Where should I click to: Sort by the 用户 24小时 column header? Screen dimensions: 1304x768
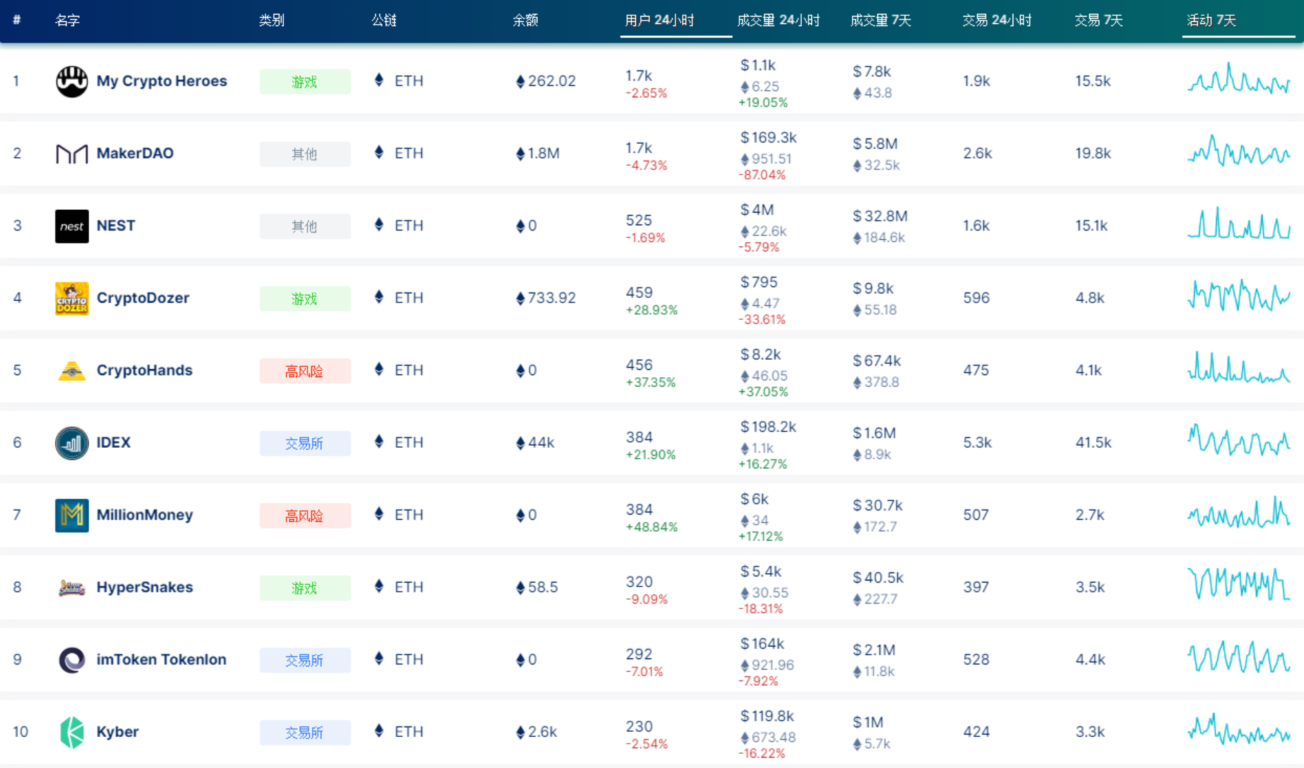click(x=660, y=20)
